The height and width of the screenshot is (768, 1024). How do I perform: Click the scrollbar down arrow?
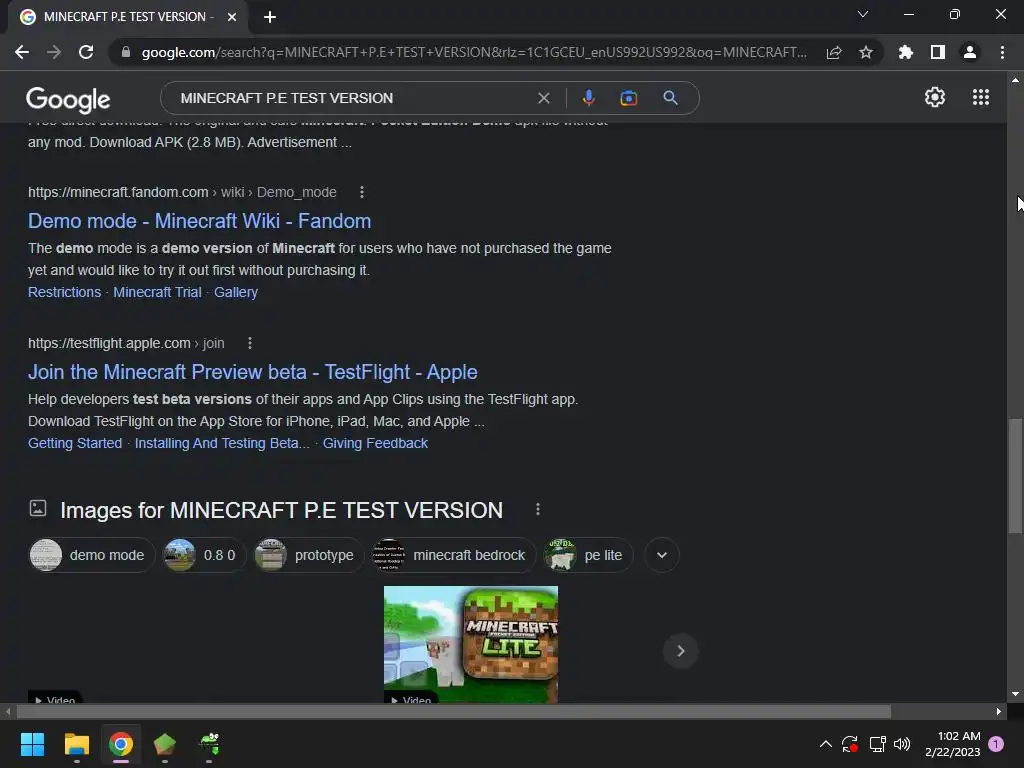(1015, 694)
